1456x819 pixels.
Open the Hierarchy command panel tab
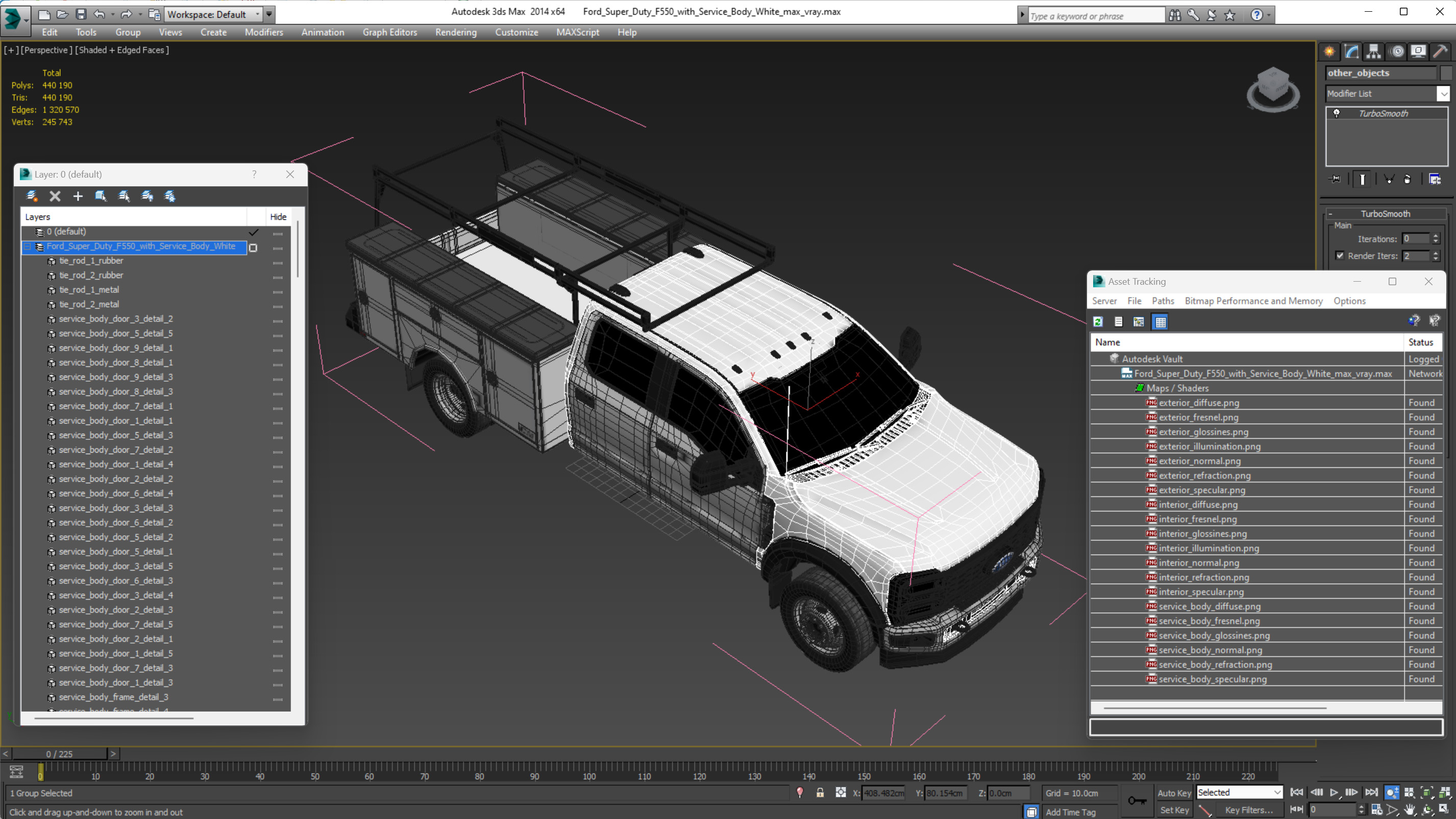tap(1373, 52)
